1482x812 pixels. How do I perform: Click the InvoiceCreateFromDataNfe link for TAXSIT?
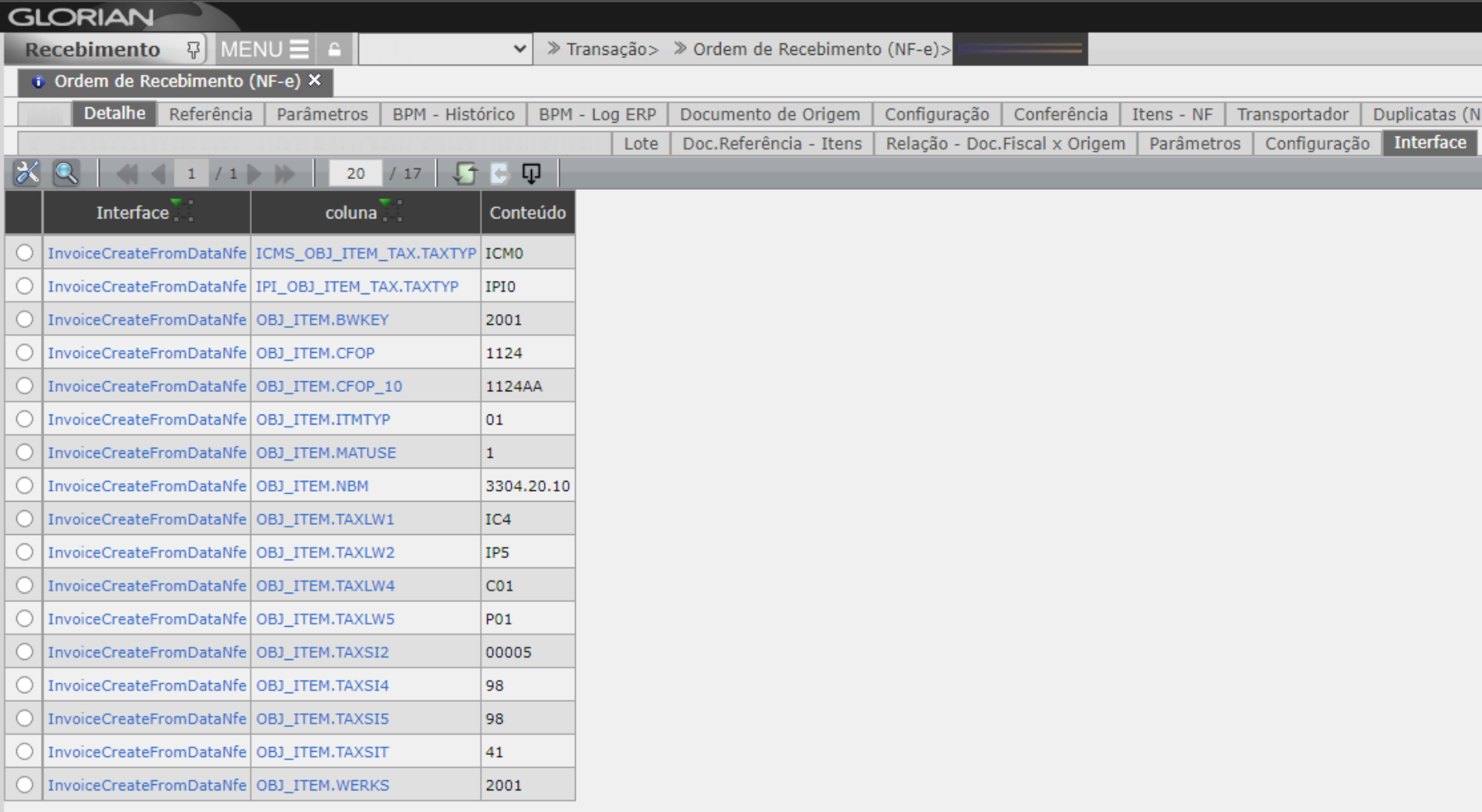click(147, 751)
